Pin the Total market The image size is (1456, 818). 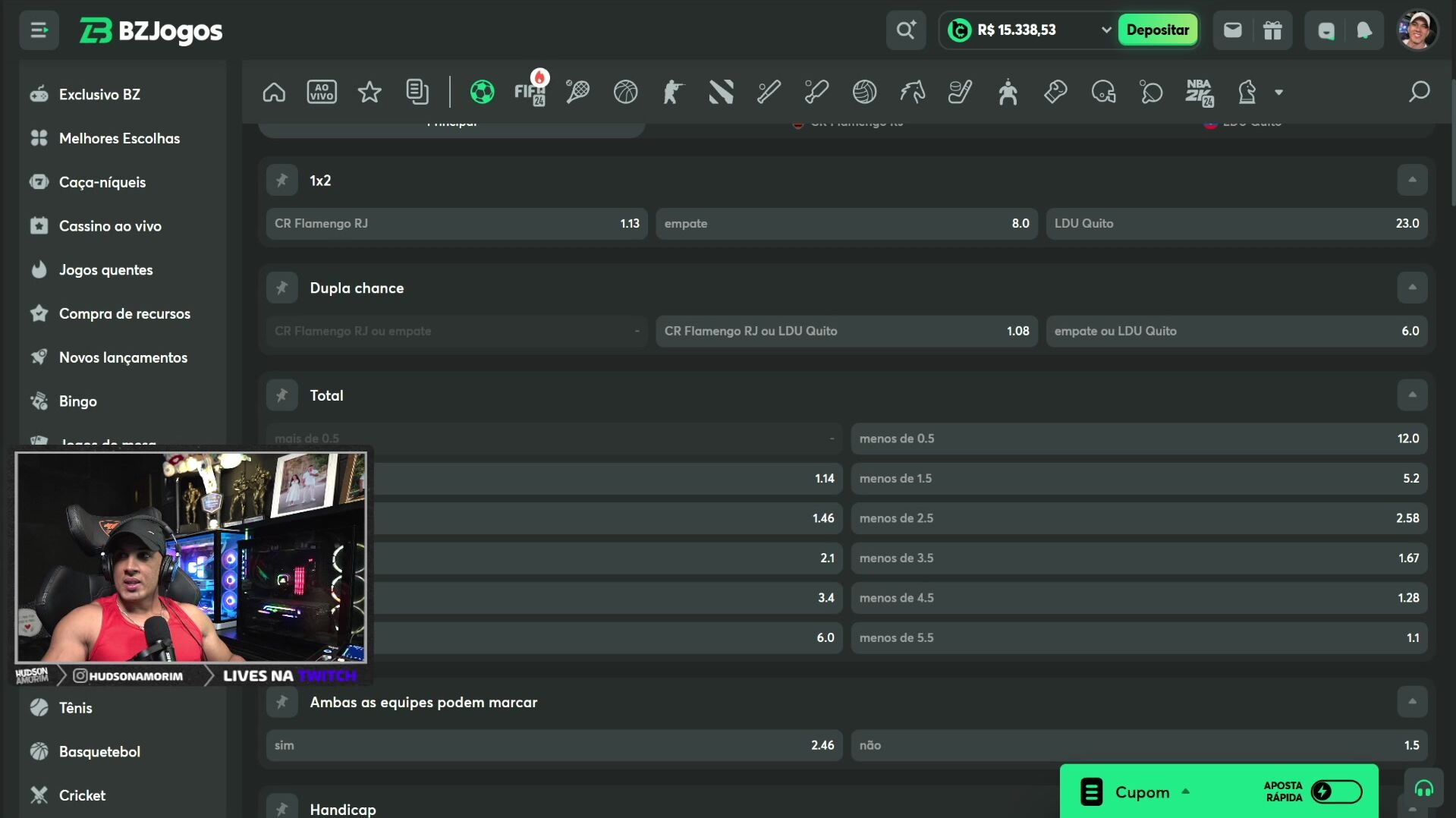pyautogui.click(x=281, y=396)
